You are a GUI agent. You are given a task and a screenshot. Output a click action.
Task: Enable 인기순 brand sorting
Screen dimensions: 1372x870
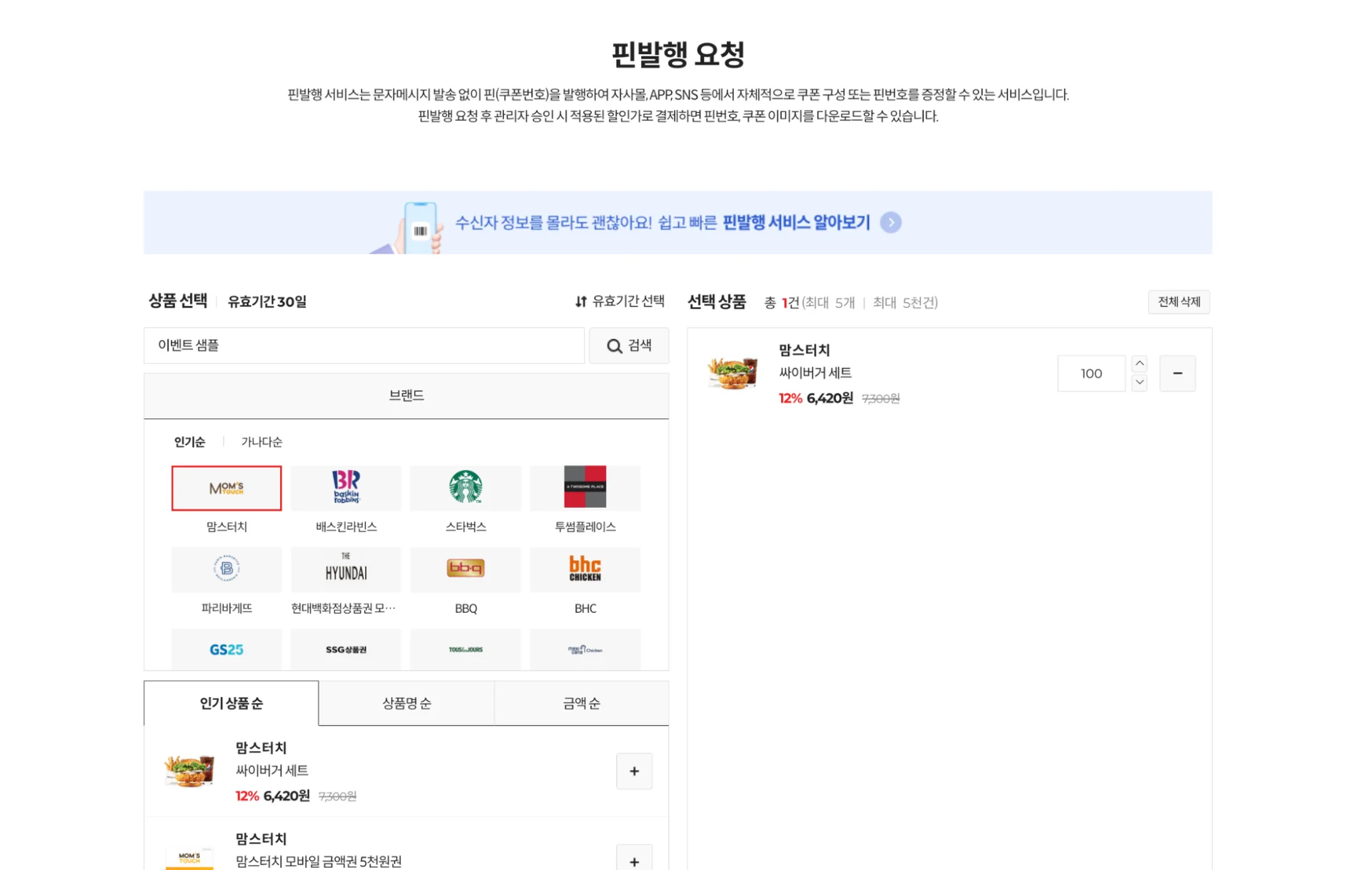(x=189, y=441)
